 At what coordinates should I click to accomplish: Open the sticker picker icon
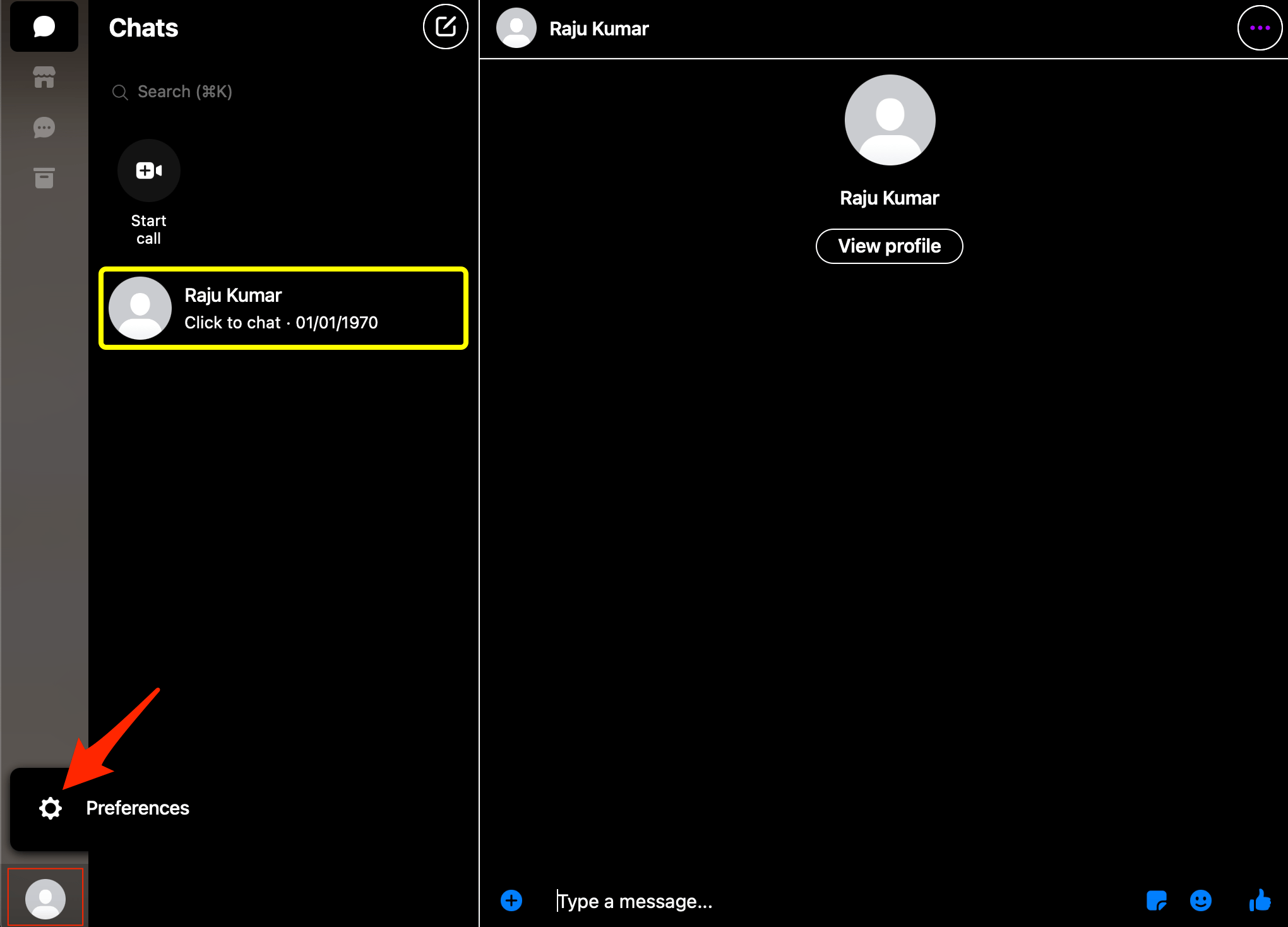(1156, 900)
